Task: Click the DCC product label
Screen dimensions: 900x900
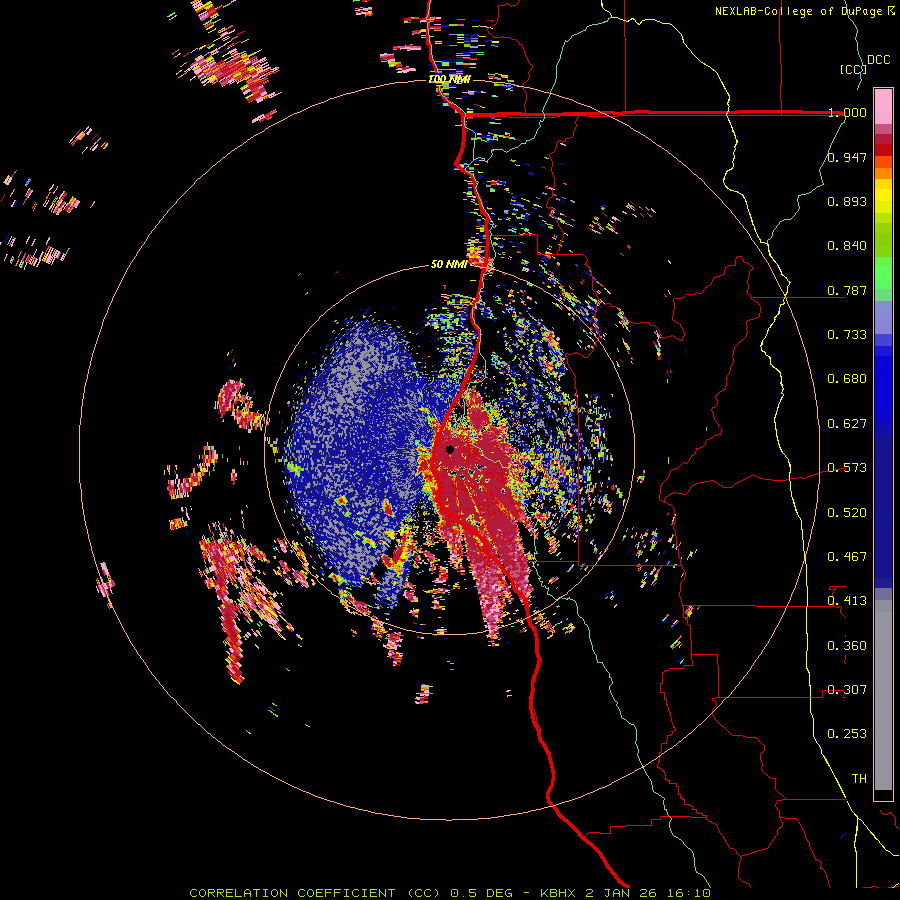Action: (878, 60)
